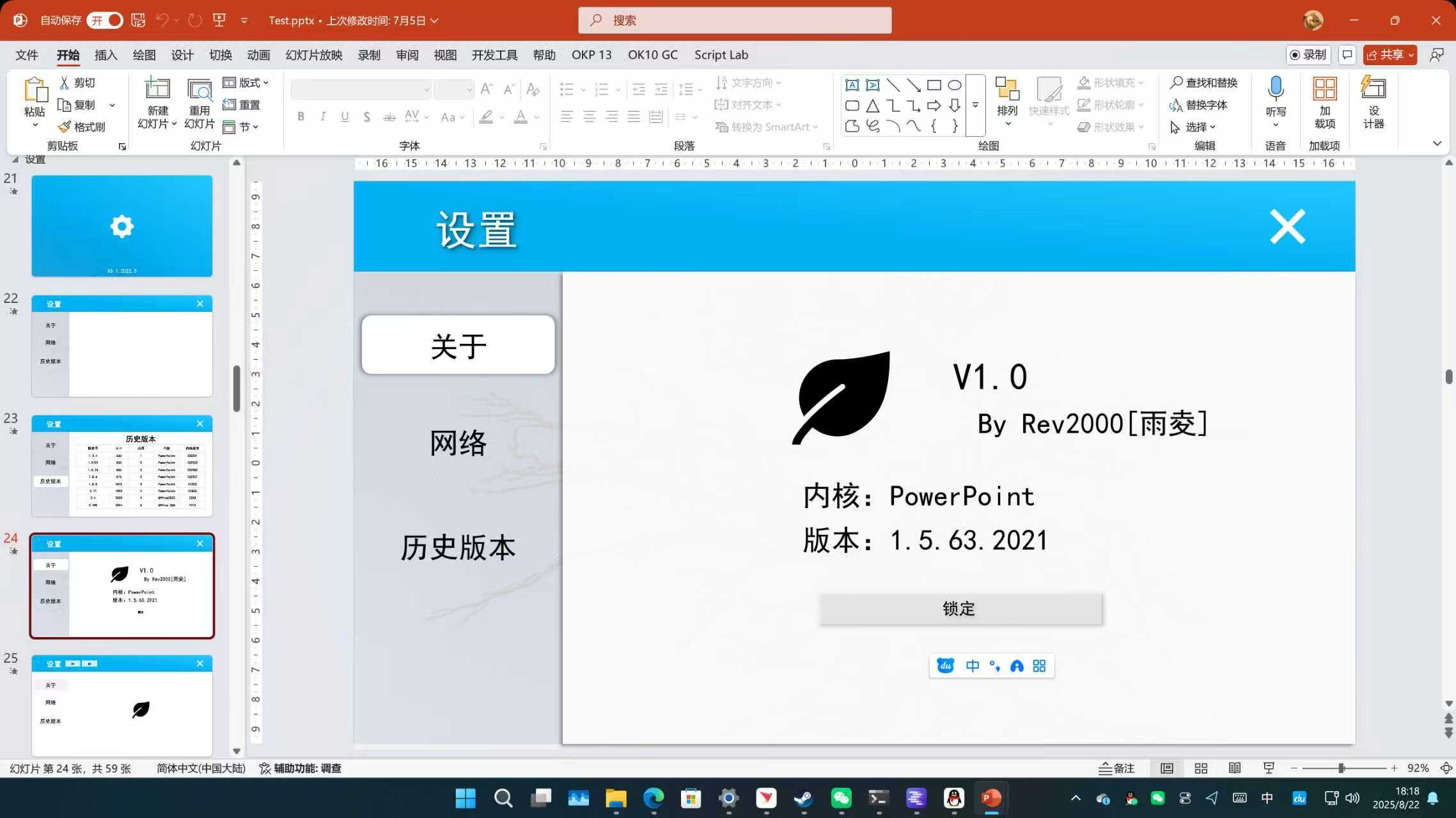The image size is (1456, 818).
Task: Toggle Strikethrough formatting
Action: [x=389, y=117]
